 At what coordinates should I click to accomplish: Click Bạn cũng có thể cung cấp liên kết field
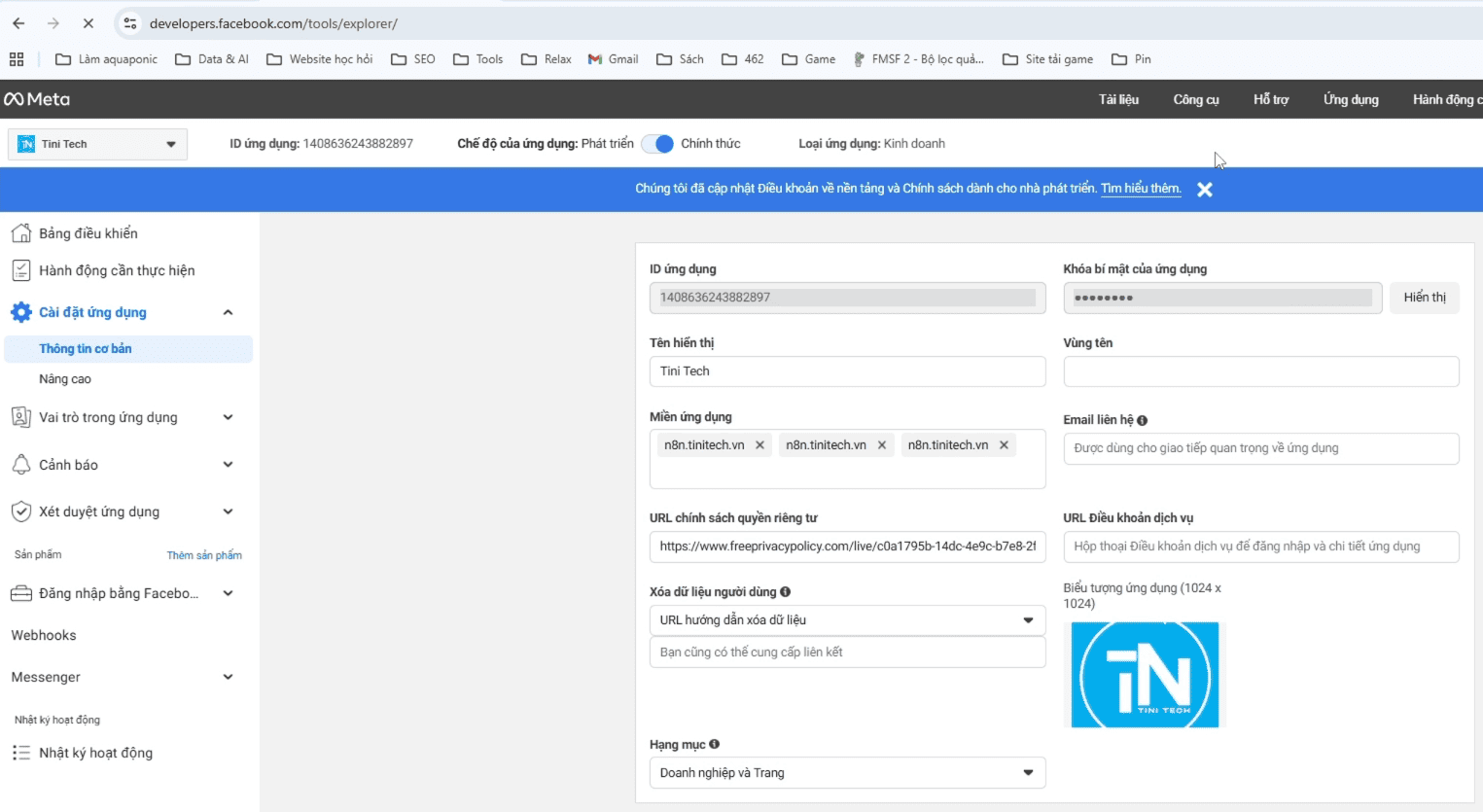point(847,653)
